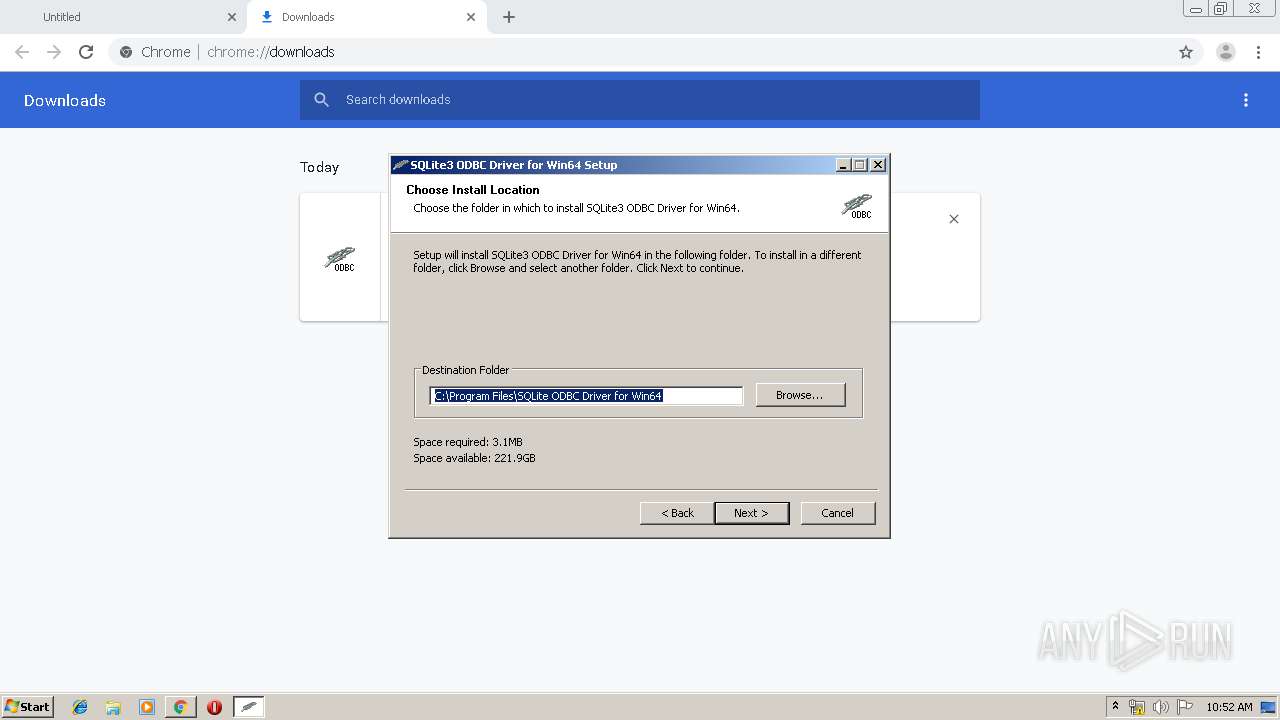Image resolution: width=1280 pixels, height=720 pixels.
Task: Minimize the setup dialog
Action: [x=843, y=165]
